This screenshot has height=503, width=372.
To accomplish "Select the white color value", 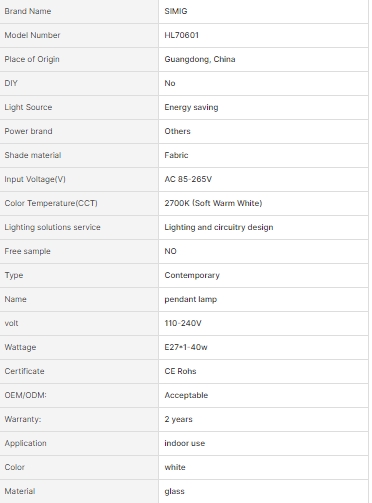I will (175, 467).
